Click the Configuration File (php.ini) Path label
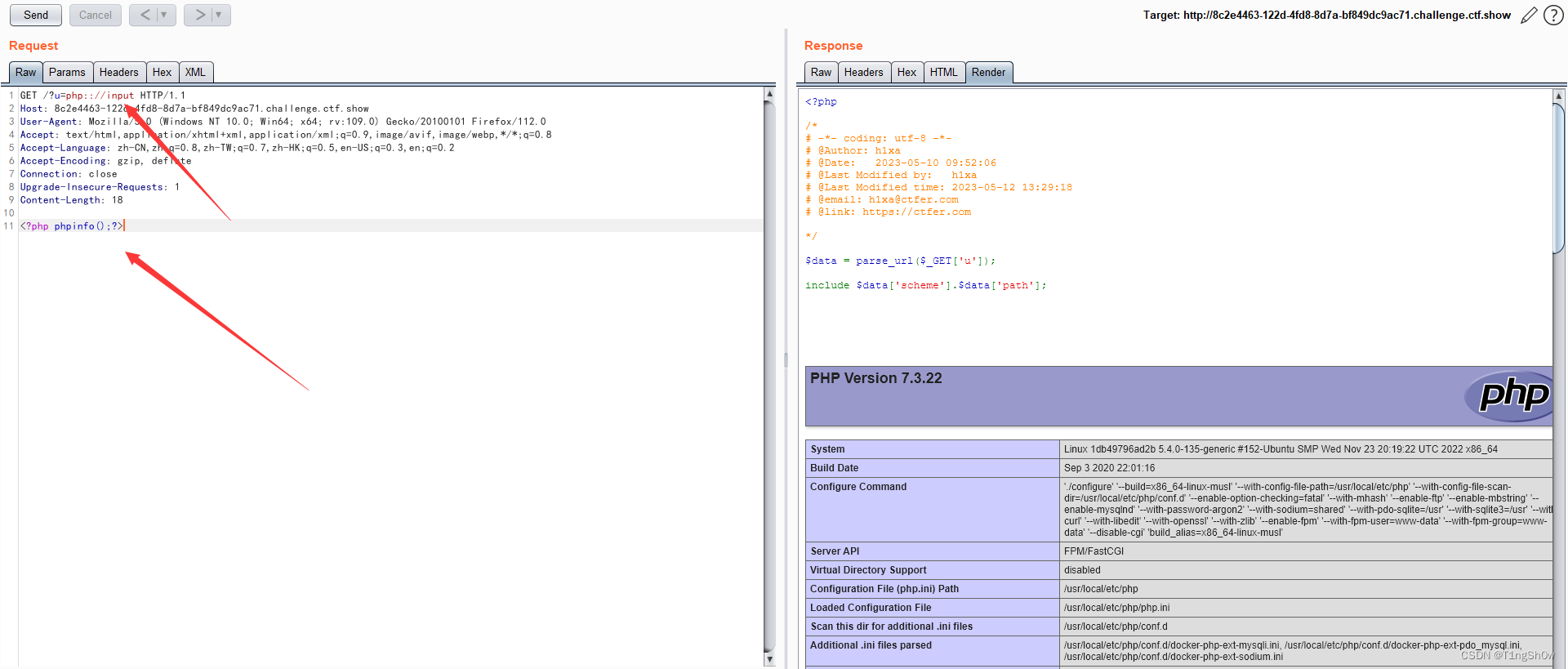The height and width of the screenshot is (669, 1568). coord(884,589)
